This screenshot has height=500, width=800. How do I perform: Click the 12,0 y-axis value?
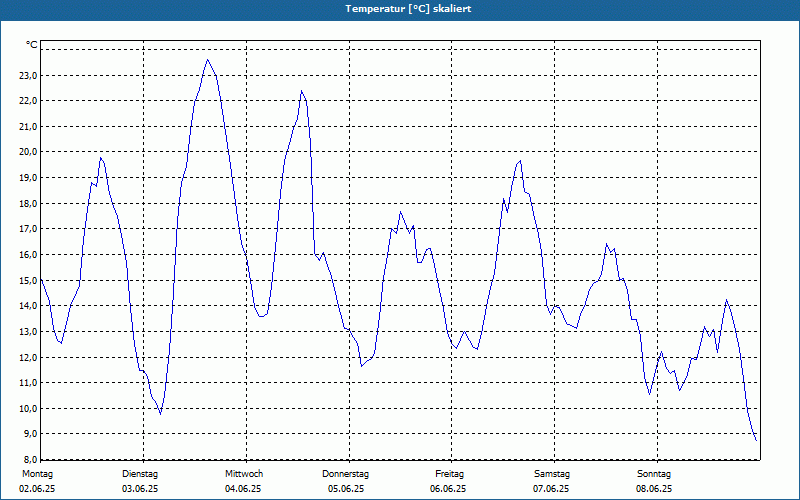point(28,357)
